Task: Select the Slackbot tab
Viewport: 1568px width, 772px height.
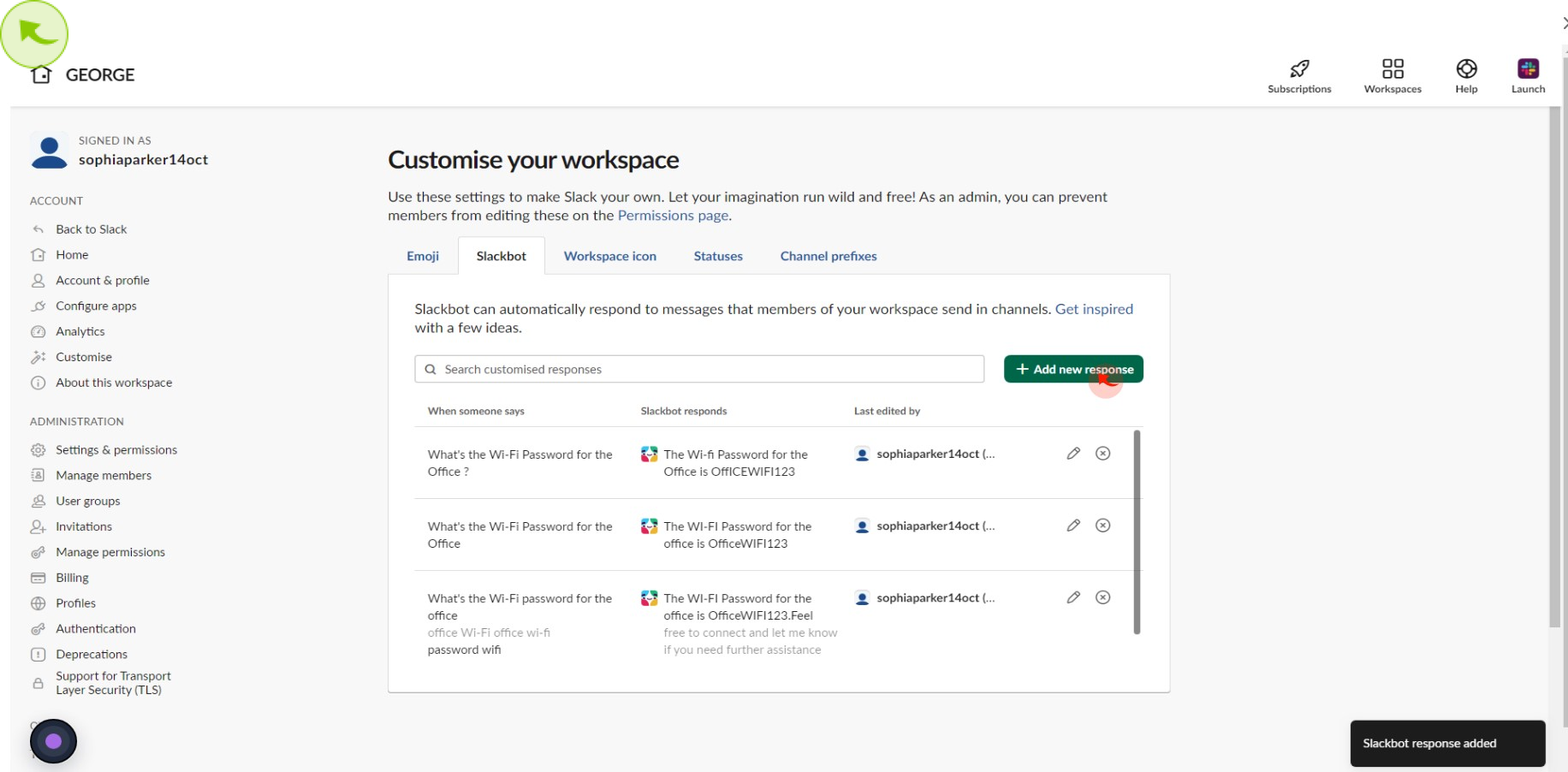Action: coord(502,256)
